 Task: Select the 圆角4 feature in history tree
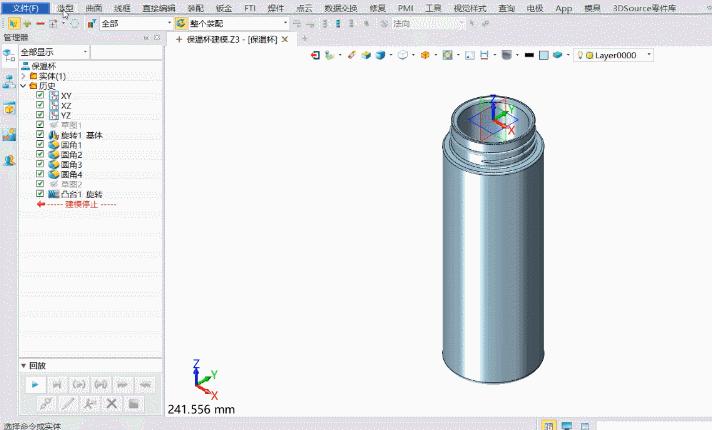tap(71, 174)
